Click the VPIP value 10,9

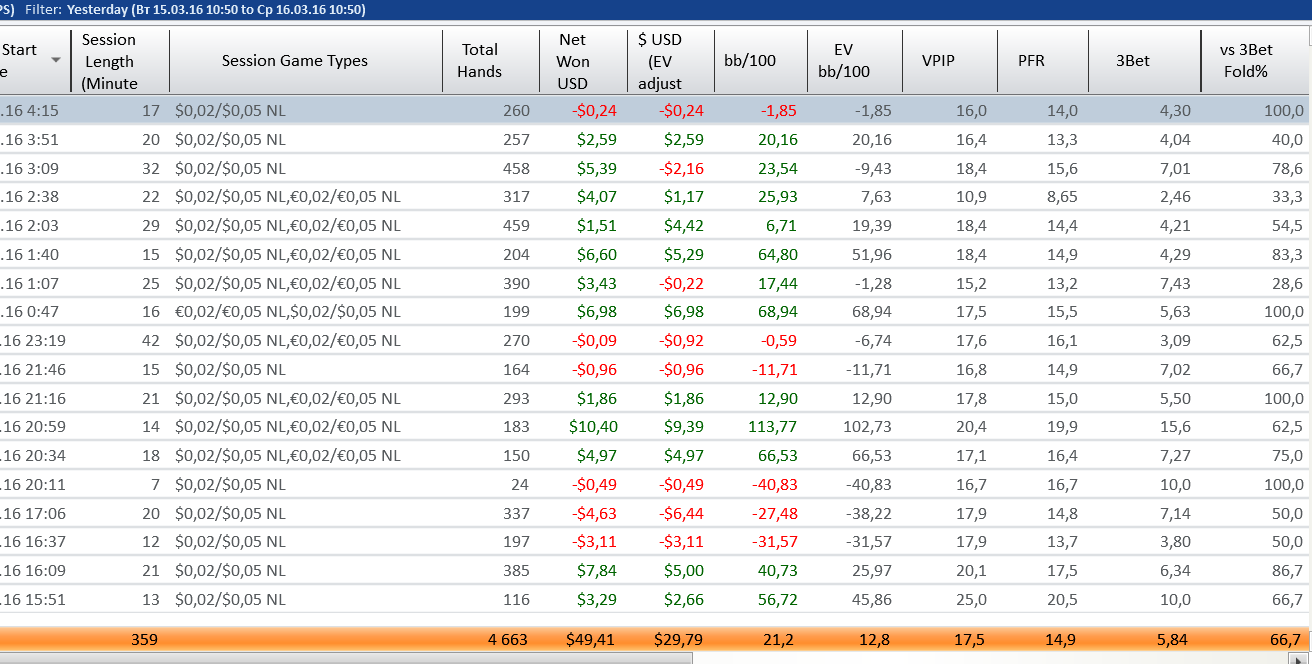970,197
